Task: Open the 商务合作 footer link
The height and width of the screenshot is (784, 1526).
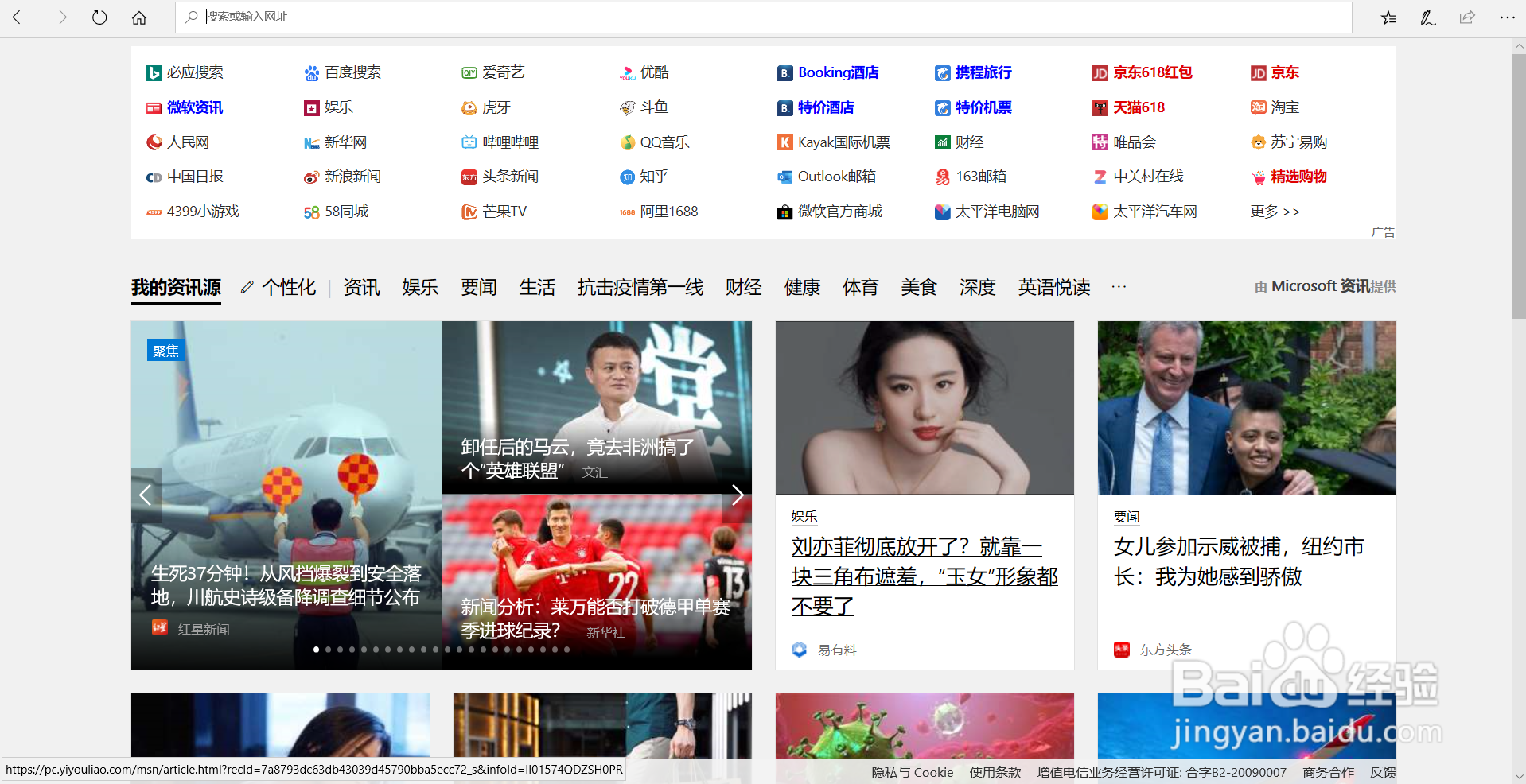Action: pyautogui.click(x=1329, y=772)
